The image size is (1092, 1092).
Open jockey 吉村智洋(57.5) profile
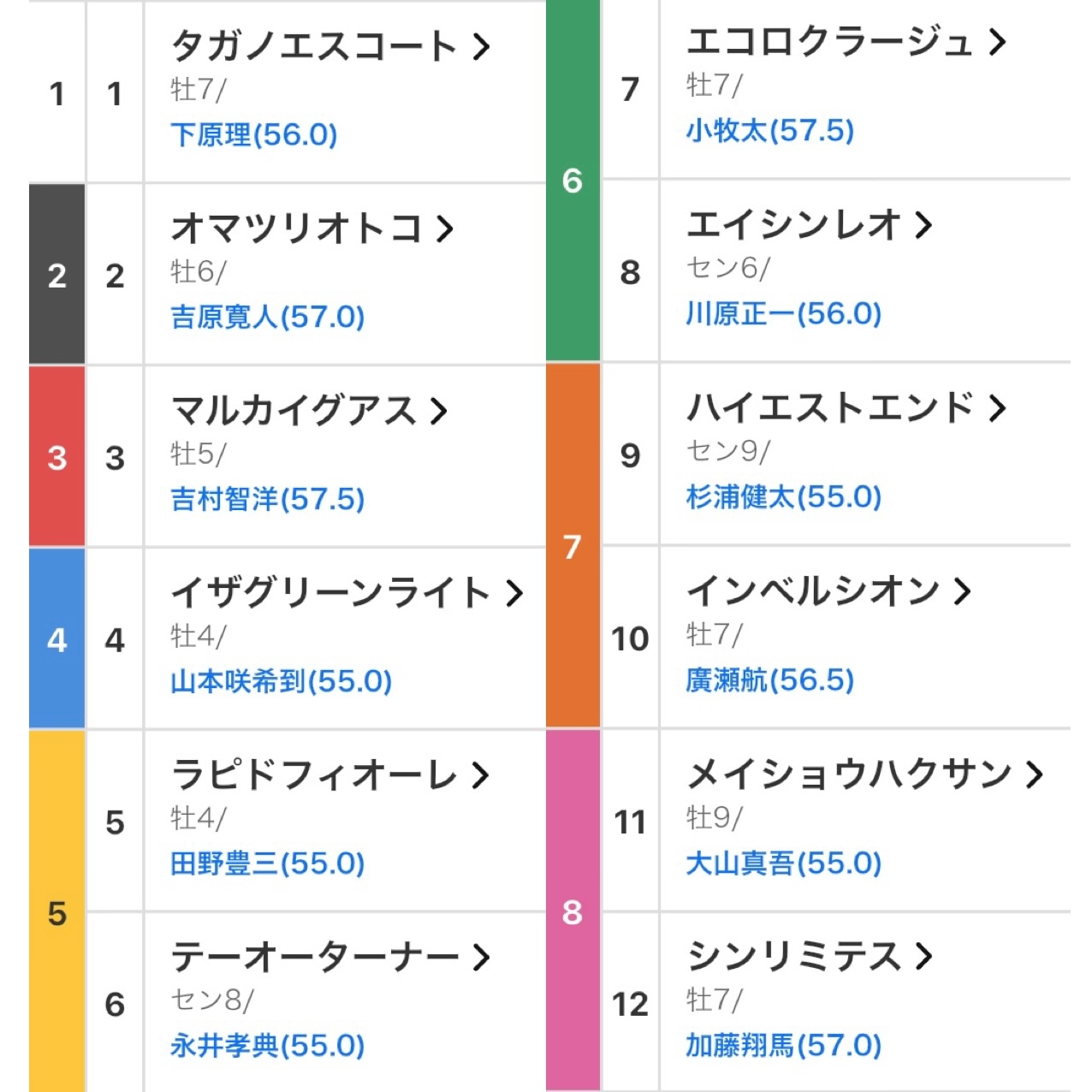click(x=268, y=499)
